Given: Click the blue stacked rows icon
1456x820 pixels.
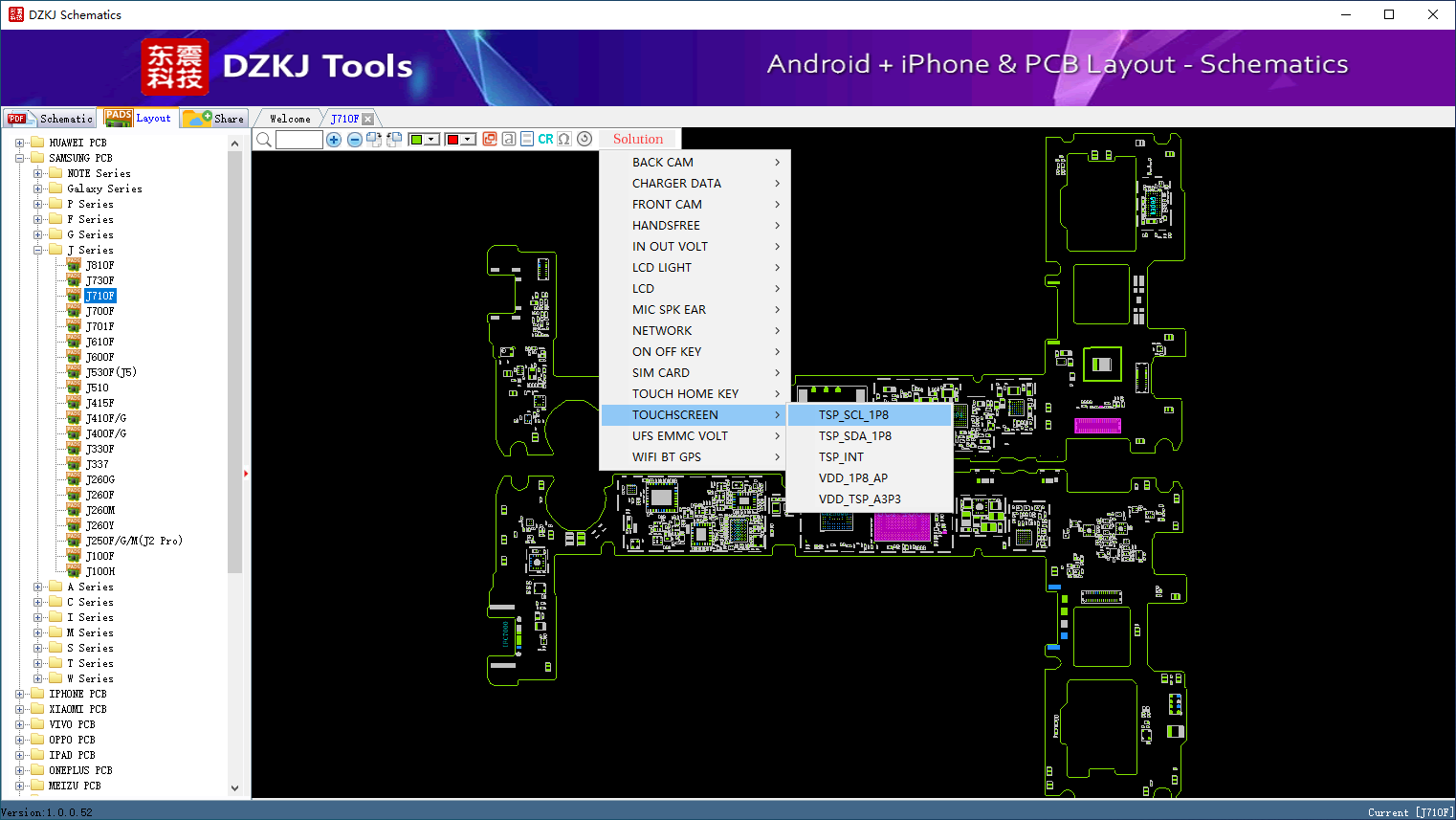Looking at the screenshot, I should point(527,139).
